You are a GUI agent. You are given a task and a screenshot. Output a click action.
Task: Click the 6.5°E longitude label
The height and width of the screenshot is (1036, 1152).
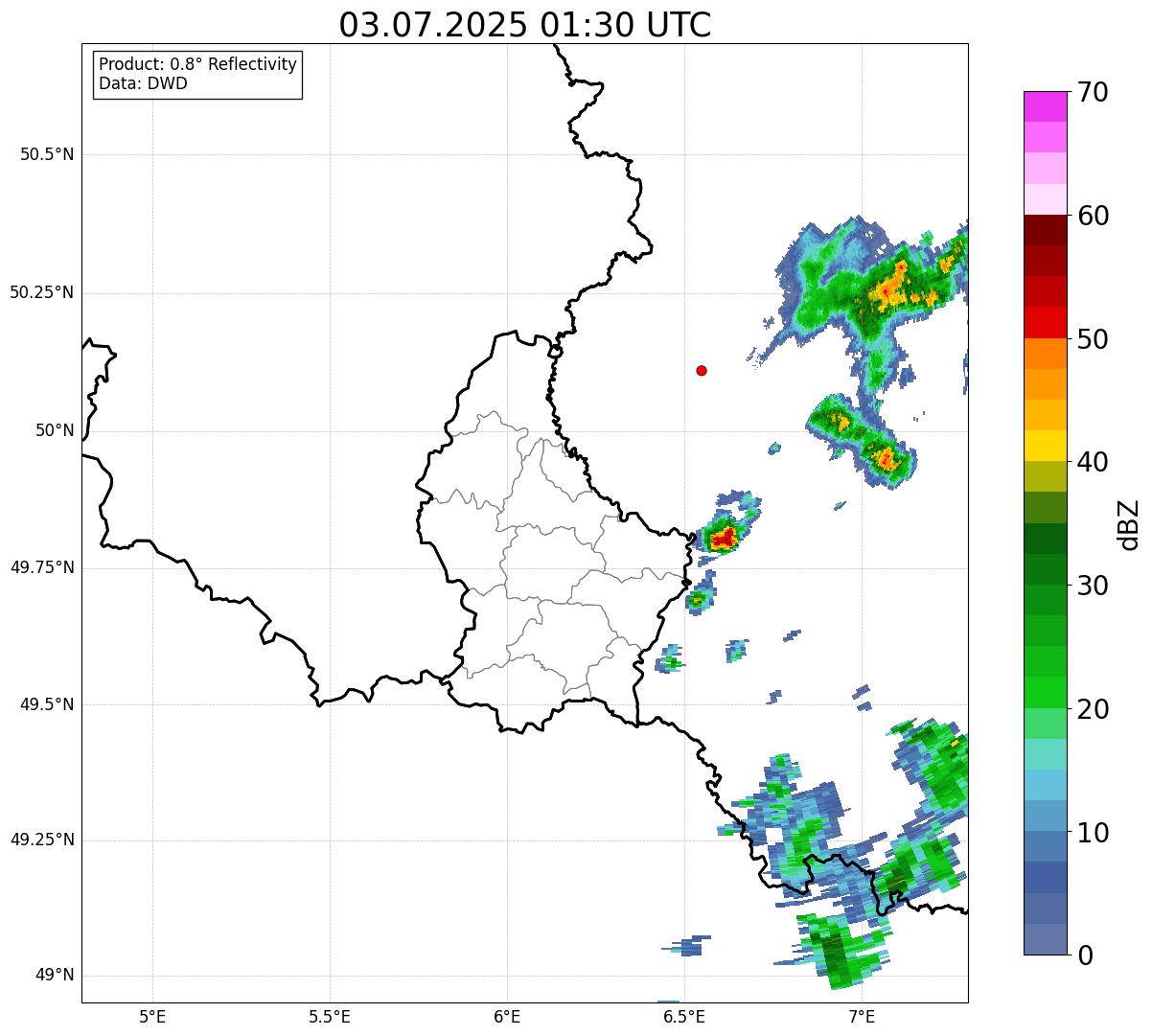(684, 1016)
